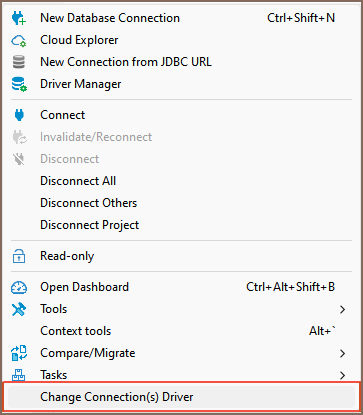Click the Compare/Migrate arrows icon

point(19,353)
